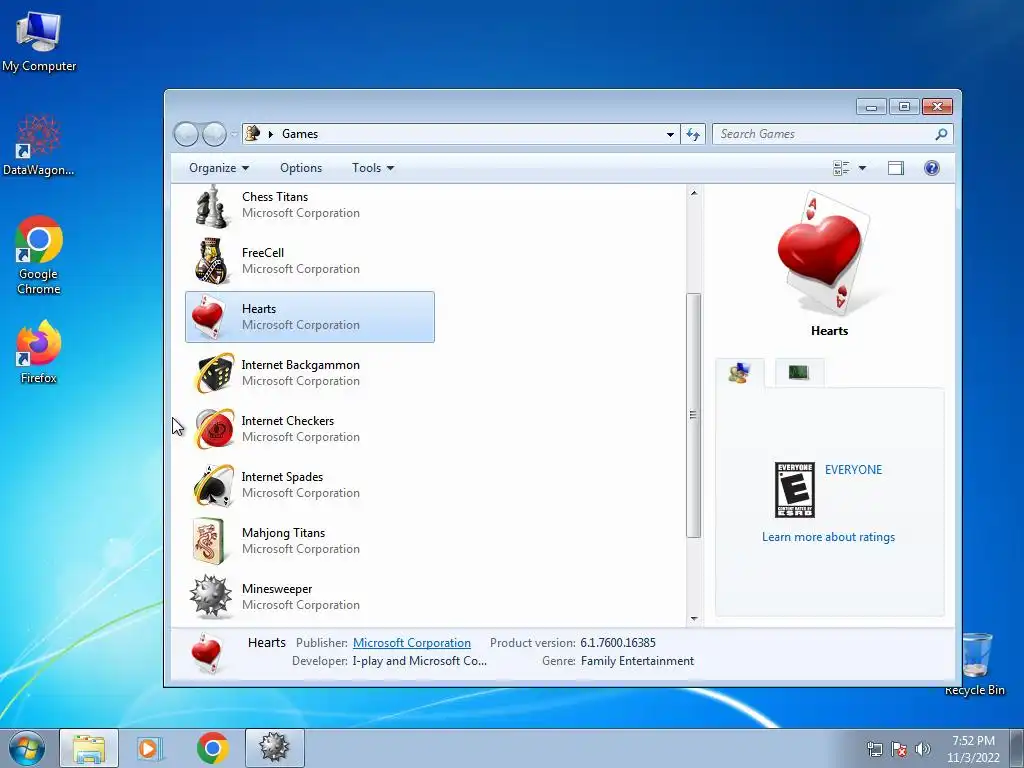Switch to the ratings tab in preview pane

pyautogui.click(x=739, y=373)
